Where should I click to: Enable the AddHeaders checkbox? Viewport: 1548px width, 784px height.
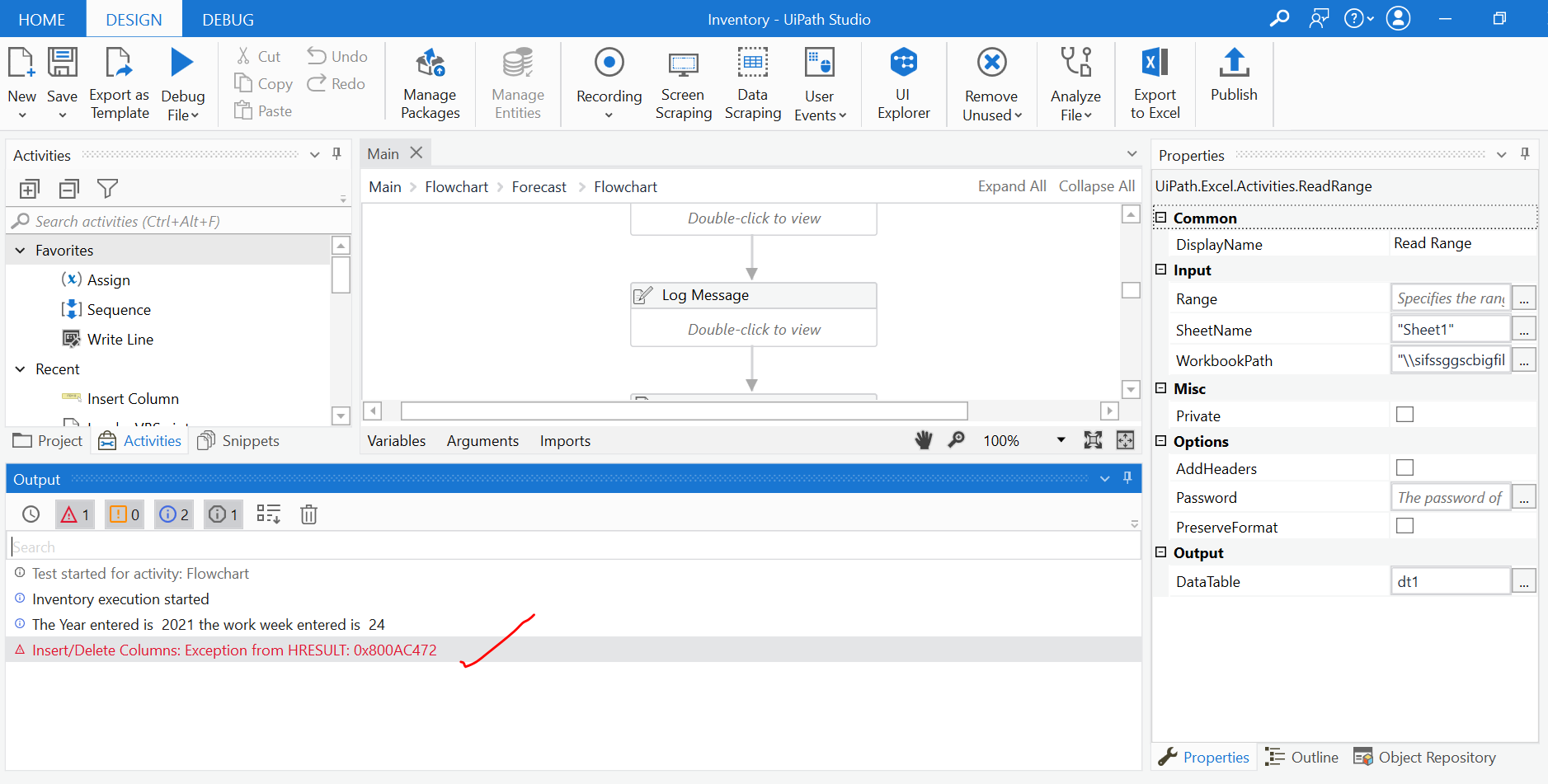click(x=1404, y=467)
